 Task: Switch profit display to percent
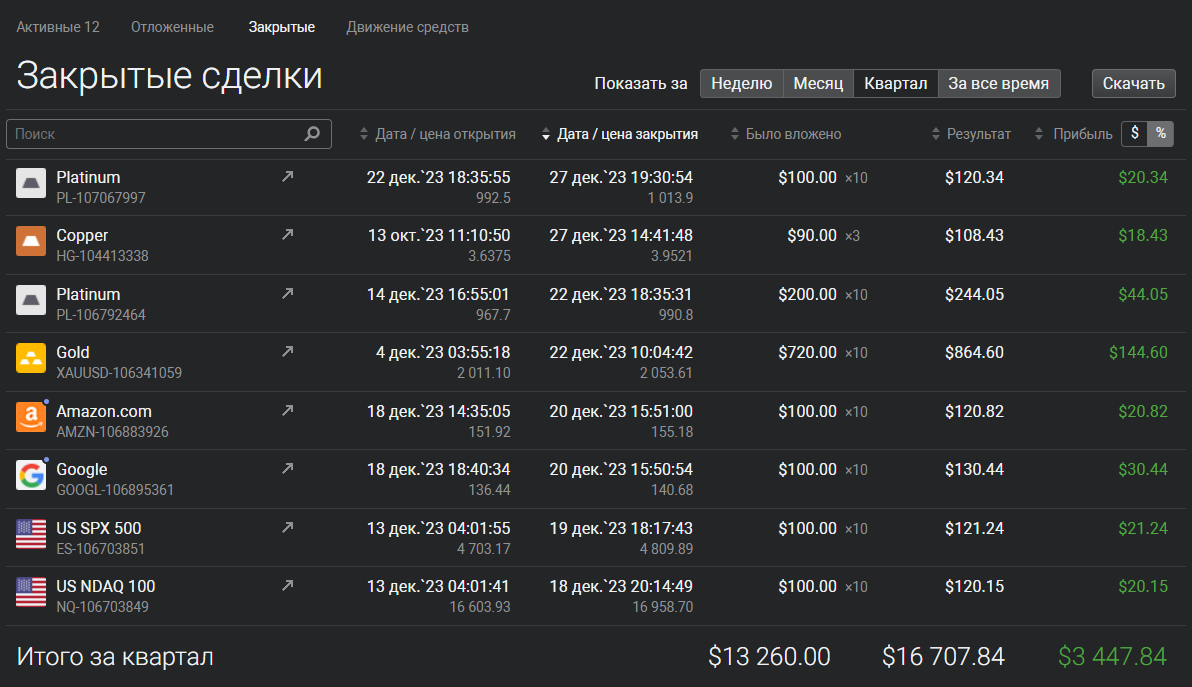coord(1161,134)
